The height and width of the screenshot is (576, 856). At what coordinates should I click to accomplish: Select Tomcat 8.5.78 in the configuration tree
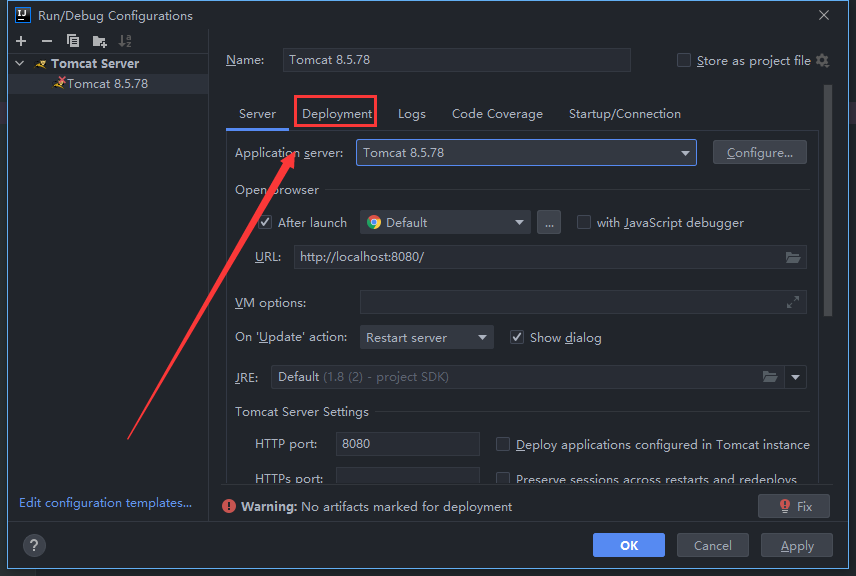pyautogui.click(x=108, y=84)
